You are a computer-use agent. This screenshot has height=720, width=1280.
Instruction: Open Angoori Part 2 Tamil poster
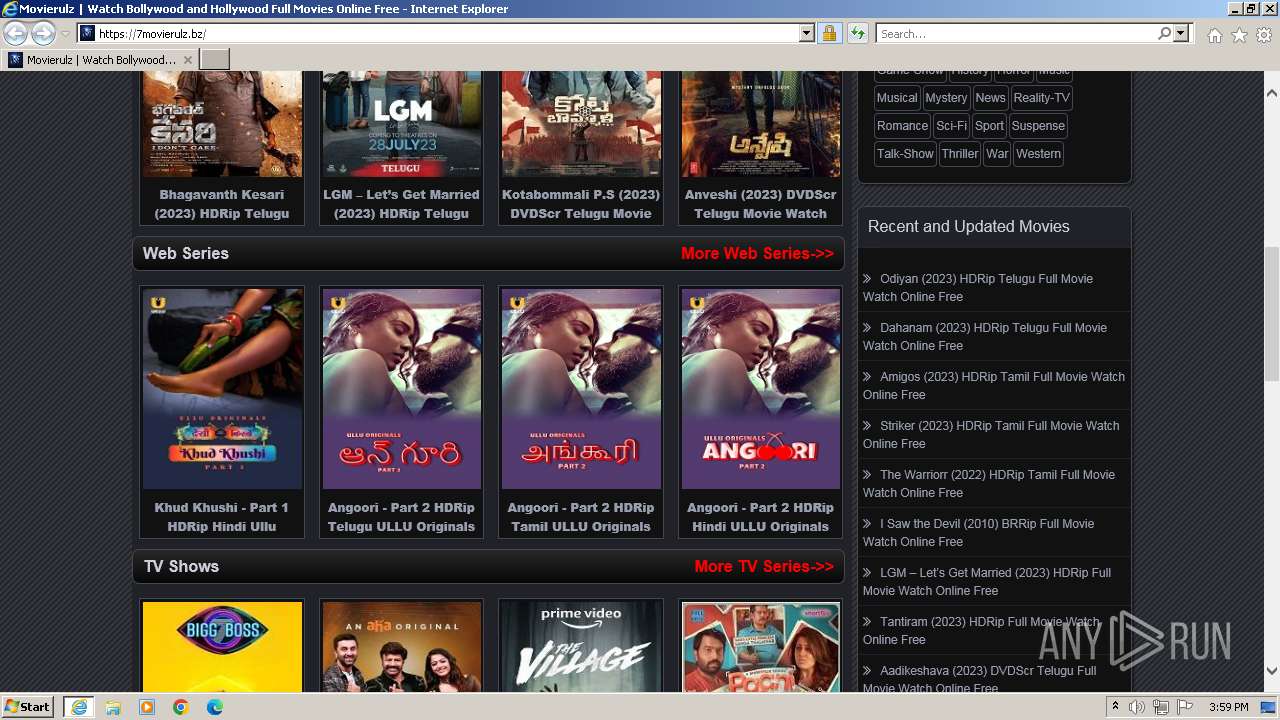tap(581, 389)
